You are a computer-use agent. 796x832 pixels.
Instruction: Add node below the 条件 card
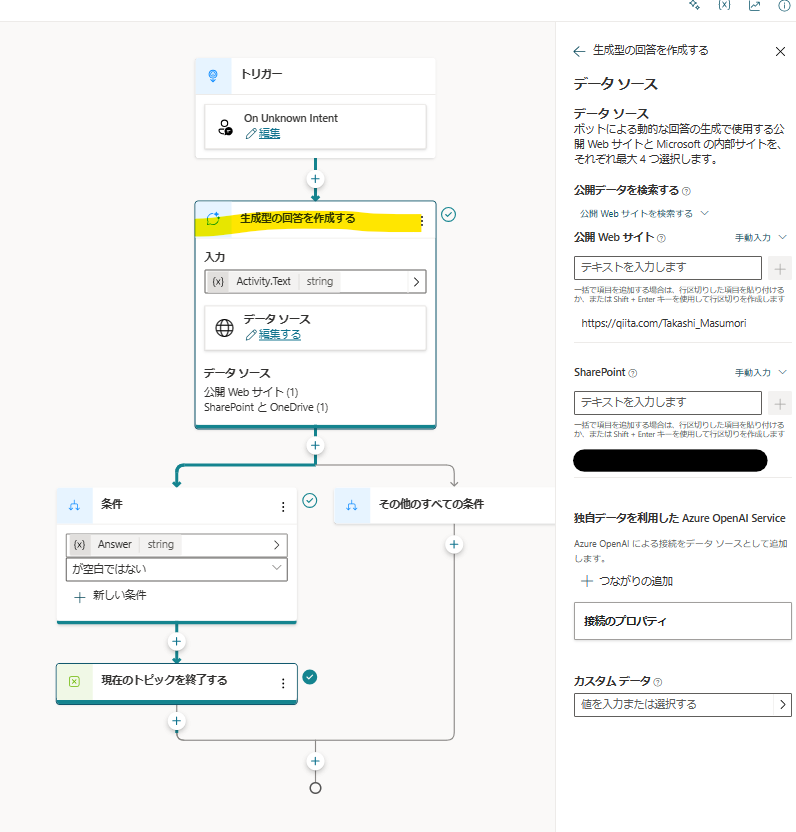(x=177, y=642)
